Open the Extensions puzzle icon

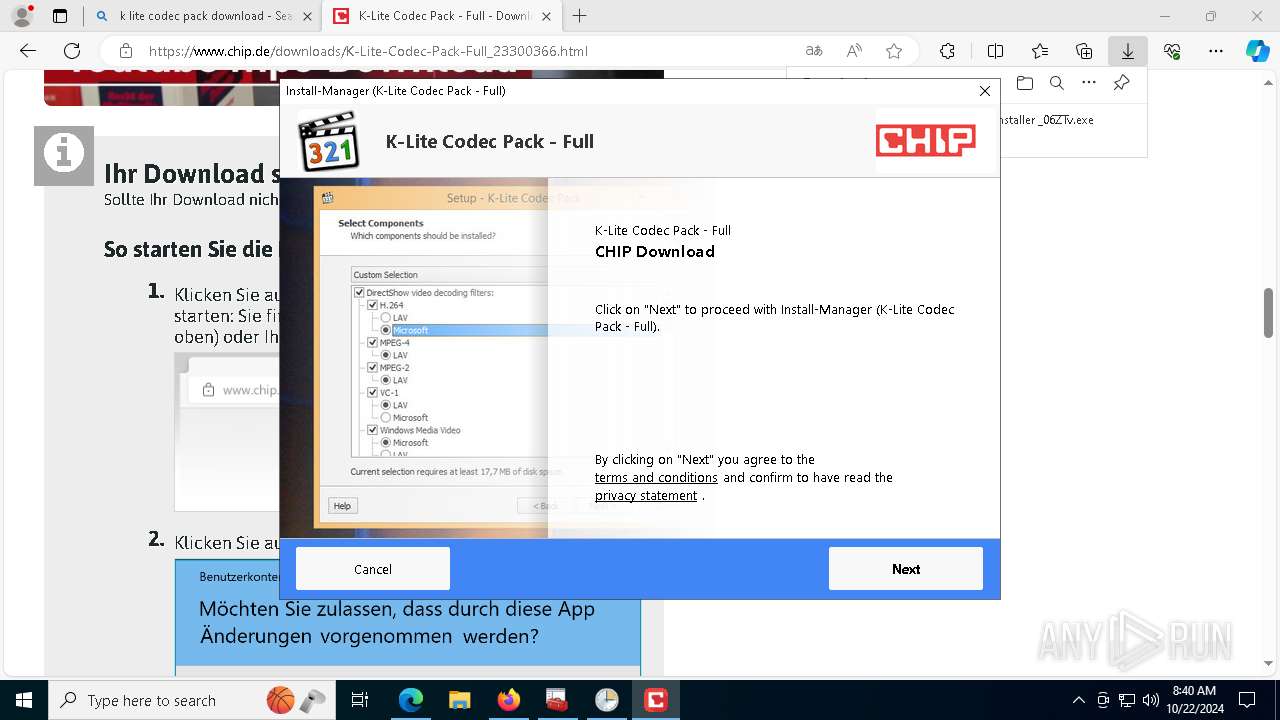tap(947, 51)
